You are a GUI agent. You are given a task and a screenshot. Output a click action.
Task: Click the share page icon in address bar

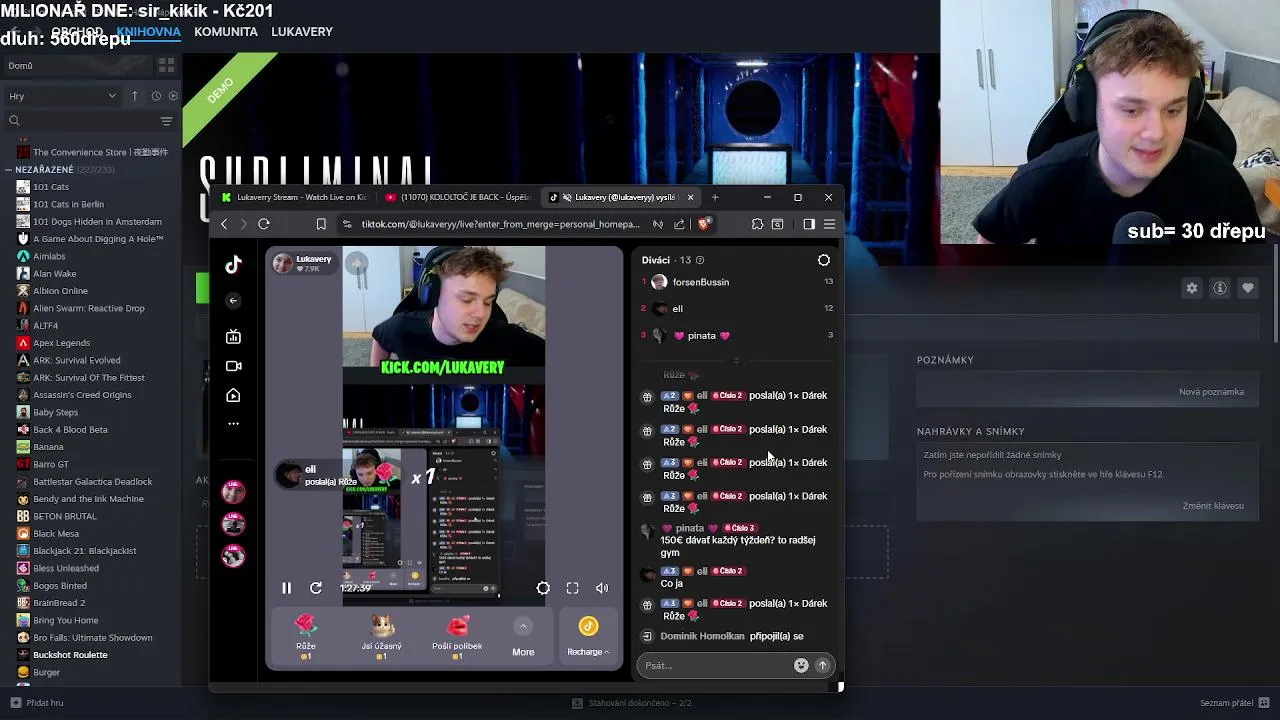(680, 224)
